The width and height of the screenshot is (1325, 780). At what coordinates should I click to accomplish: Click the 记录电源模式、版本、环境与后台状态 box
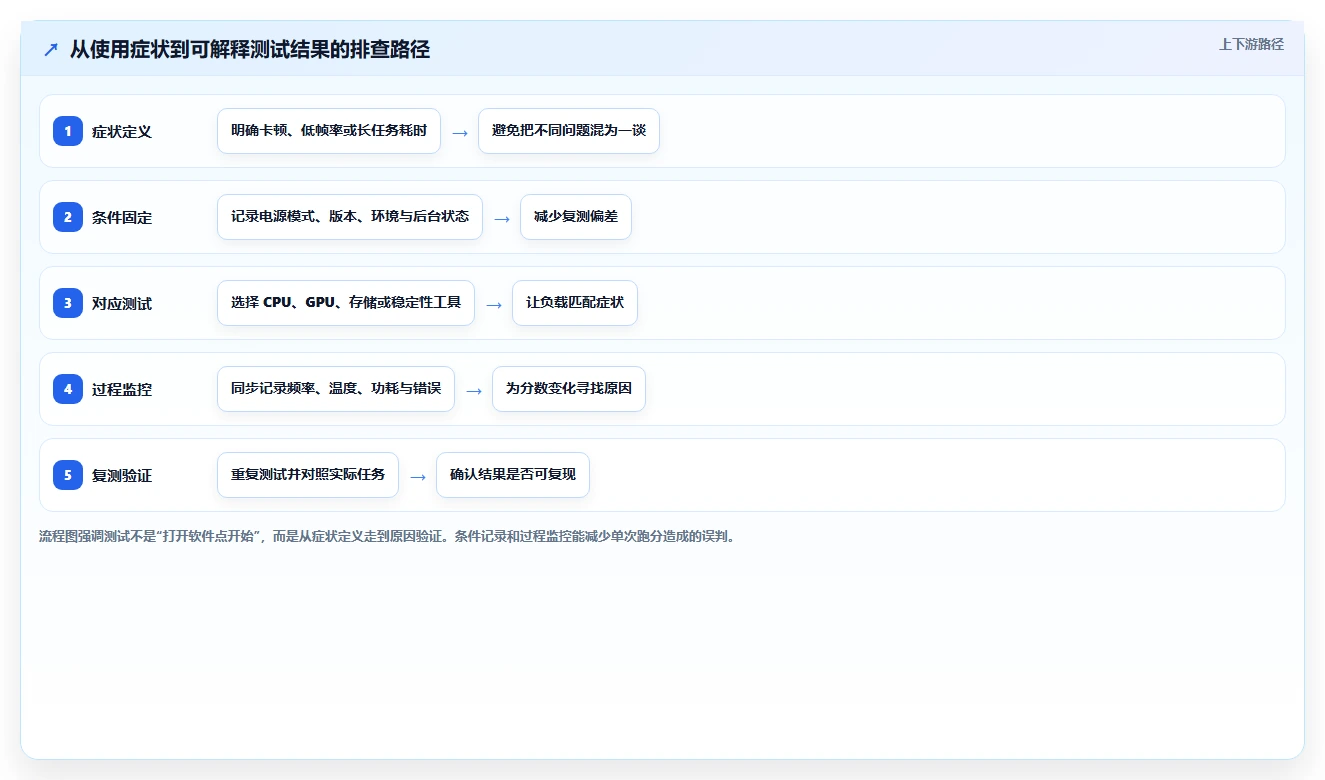350,217
